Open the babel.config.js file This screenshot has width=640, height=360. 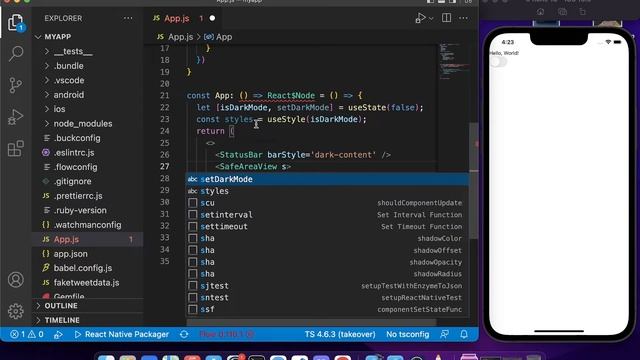point(82,268)
